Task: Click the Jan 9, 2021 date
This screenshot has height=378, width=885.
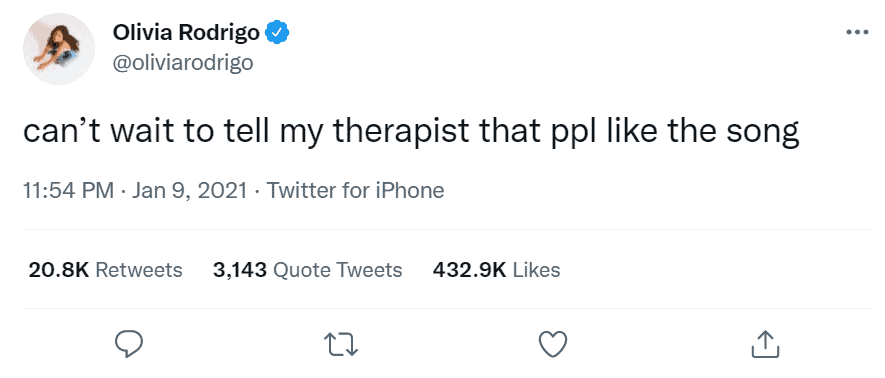Action: point(190,191)
